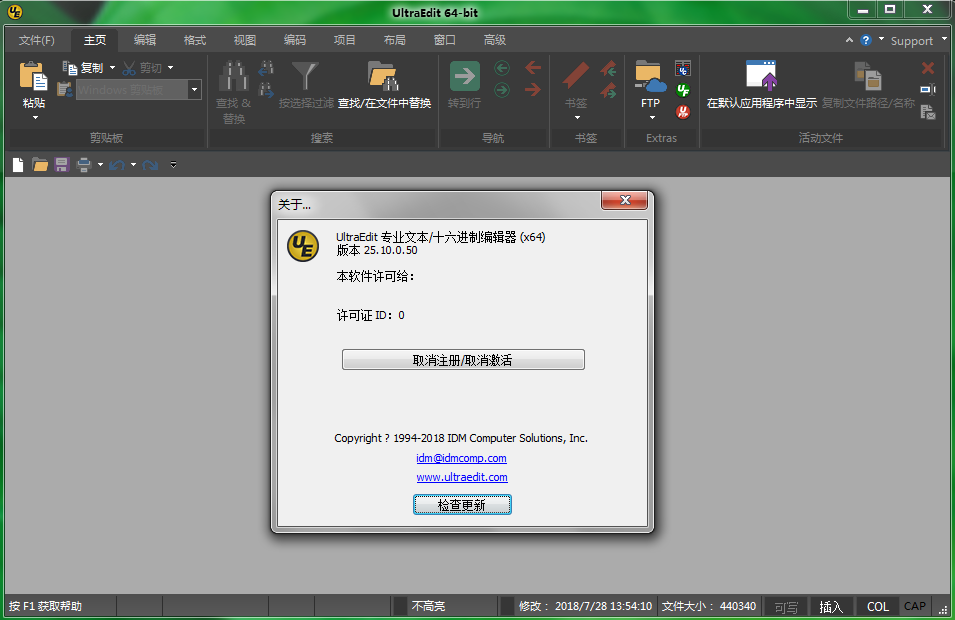Image resolution: width=955 pixels, height=620 pixels.
Task: Close the About (关于) dialog
Action: coord(624,200)
